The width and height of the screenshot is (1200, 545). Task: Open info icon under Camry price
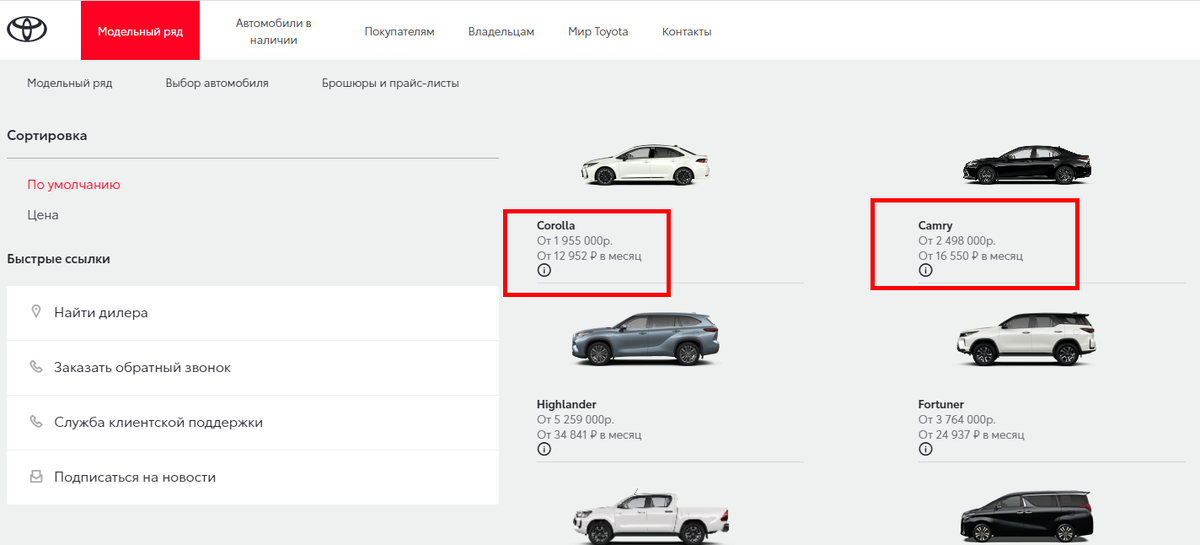[x=925, y=270]
